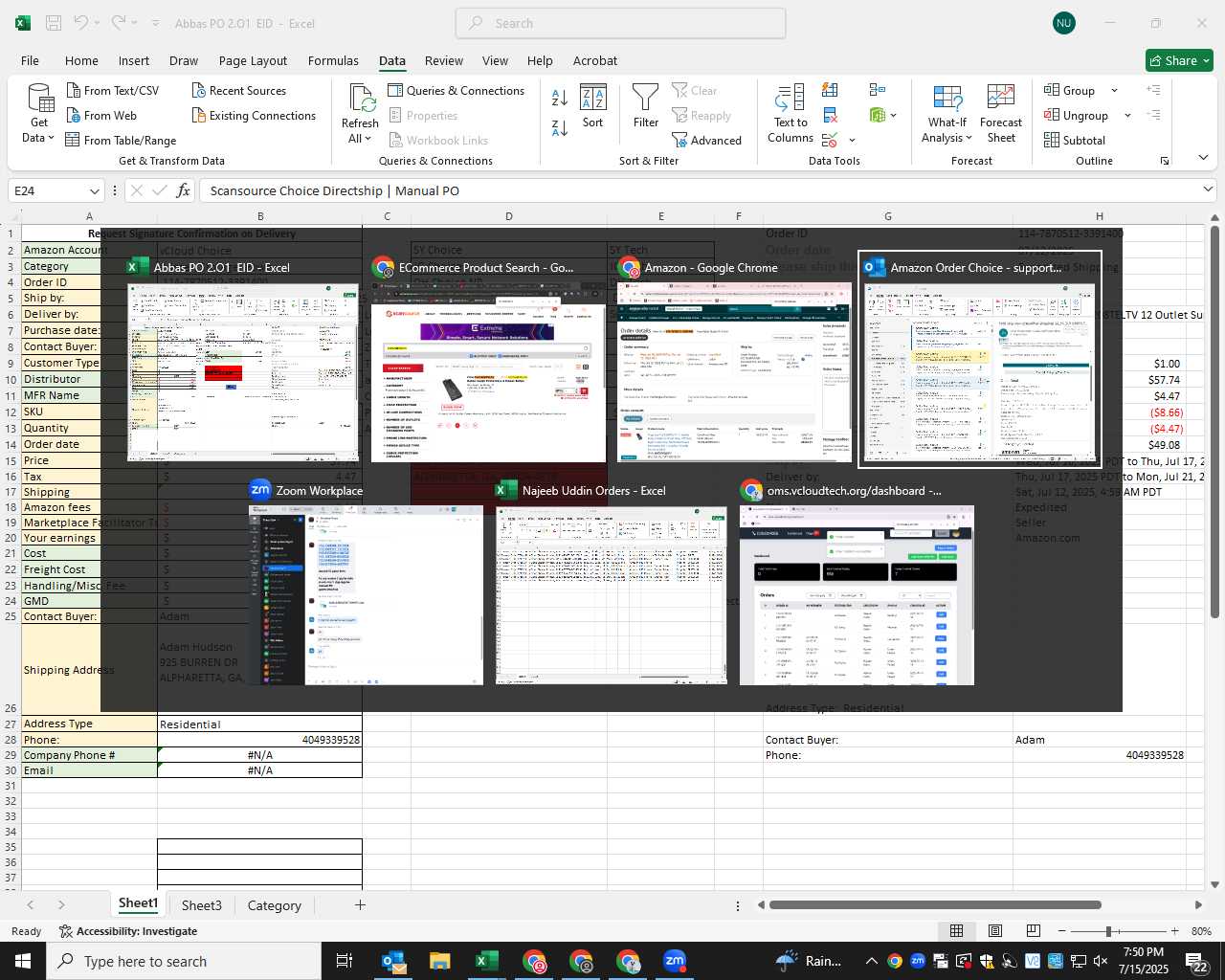Open Customize Quick Access Toolbar dropdown
Image resolution: width=1225 pixels, height=980 pixels.
click(x=155, y=23)
